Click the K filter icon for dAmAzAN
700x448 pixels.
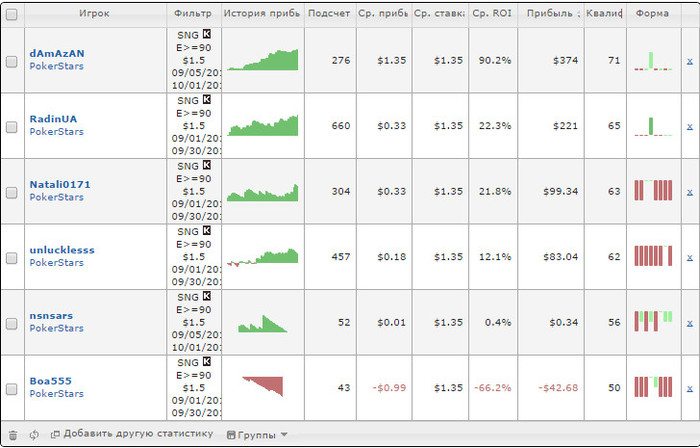[207, 33]
